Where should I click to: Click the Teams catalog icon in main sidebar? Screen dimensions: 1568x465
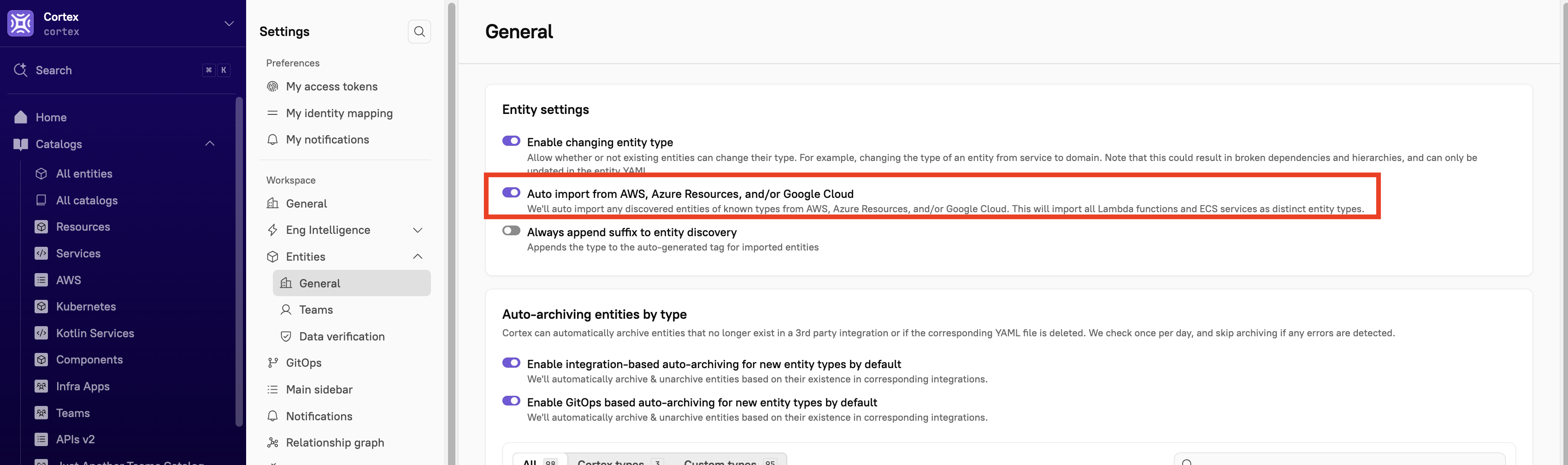41,413
